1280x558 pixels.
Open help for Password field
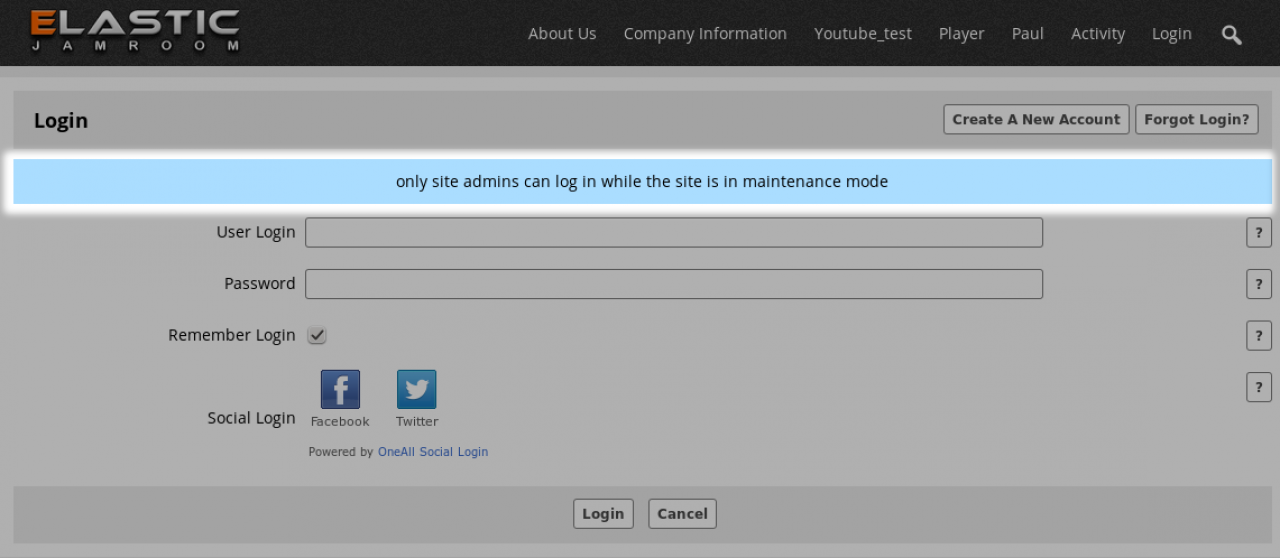pos(1258,284)
